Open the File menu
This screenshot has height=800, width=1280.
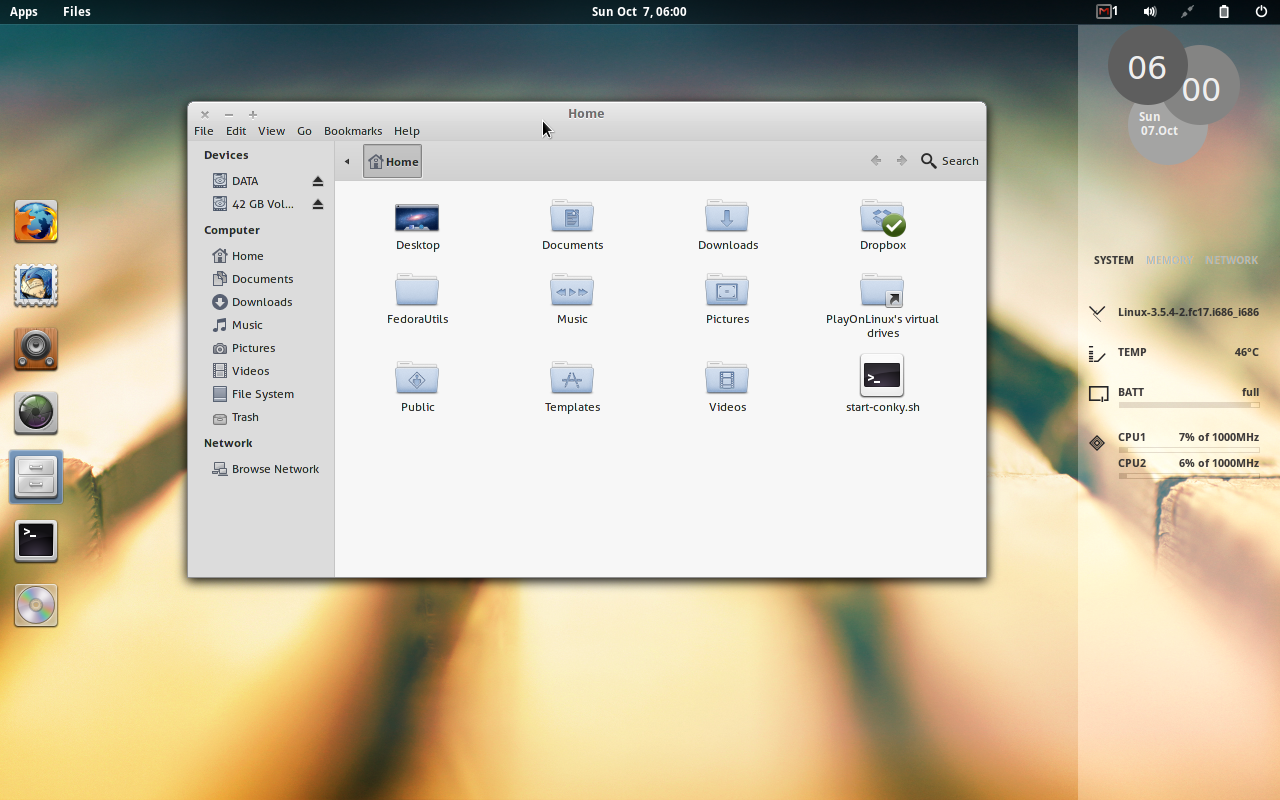tap(204, 131)
